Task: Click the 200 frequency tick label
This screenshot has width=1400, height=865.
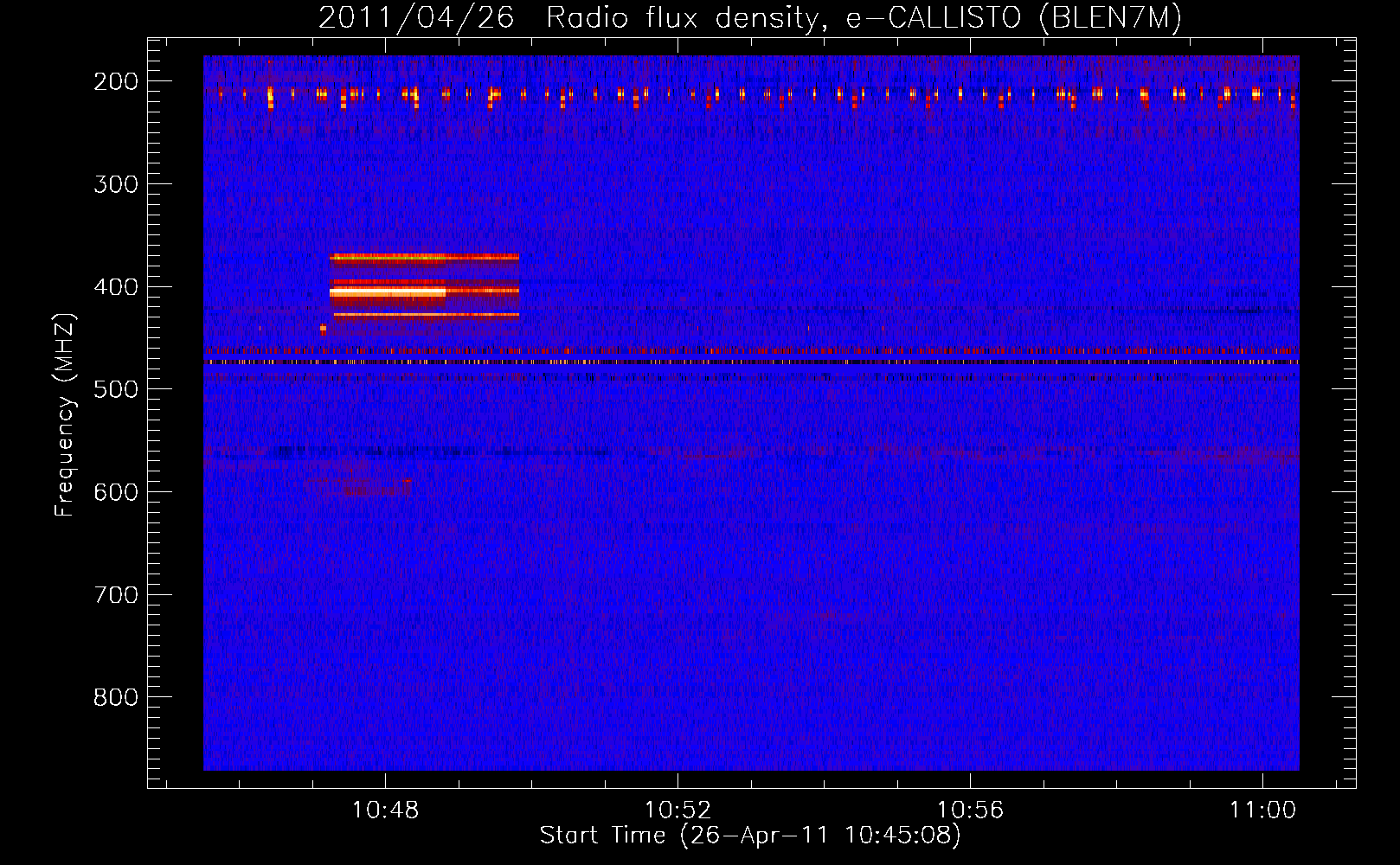Action: click(x=116, y=81)
